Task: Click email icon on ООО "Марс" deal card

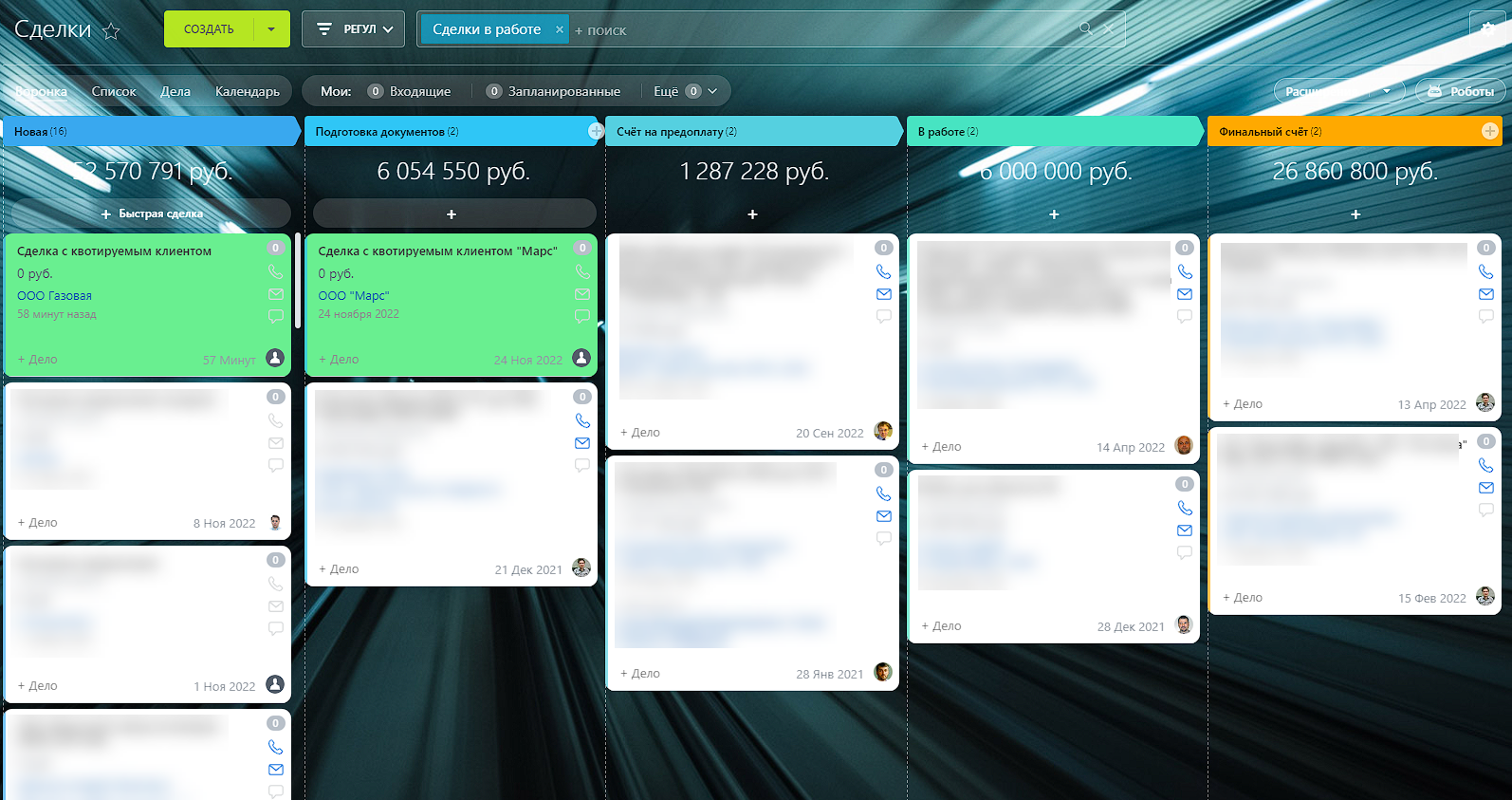Action: click(x=582, y=294)
